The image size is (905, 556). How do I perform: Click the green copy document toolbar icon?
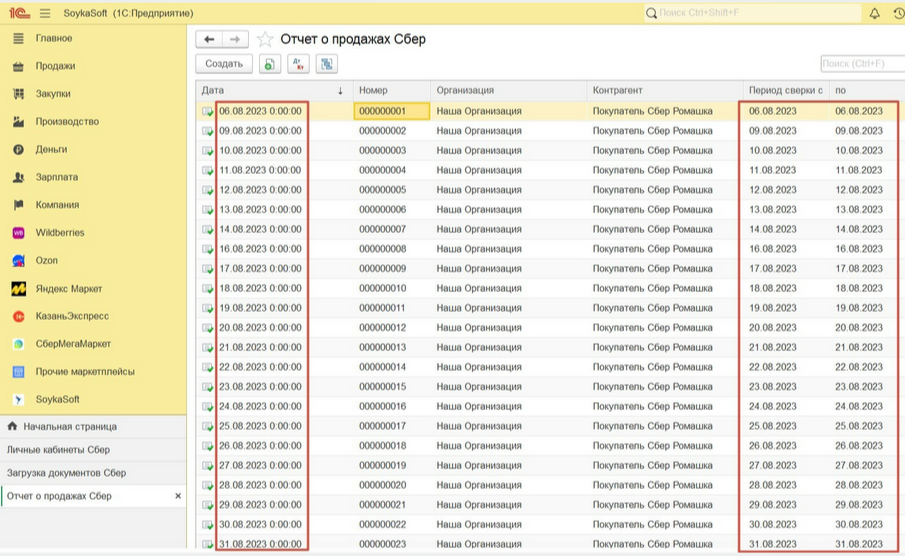269,64
